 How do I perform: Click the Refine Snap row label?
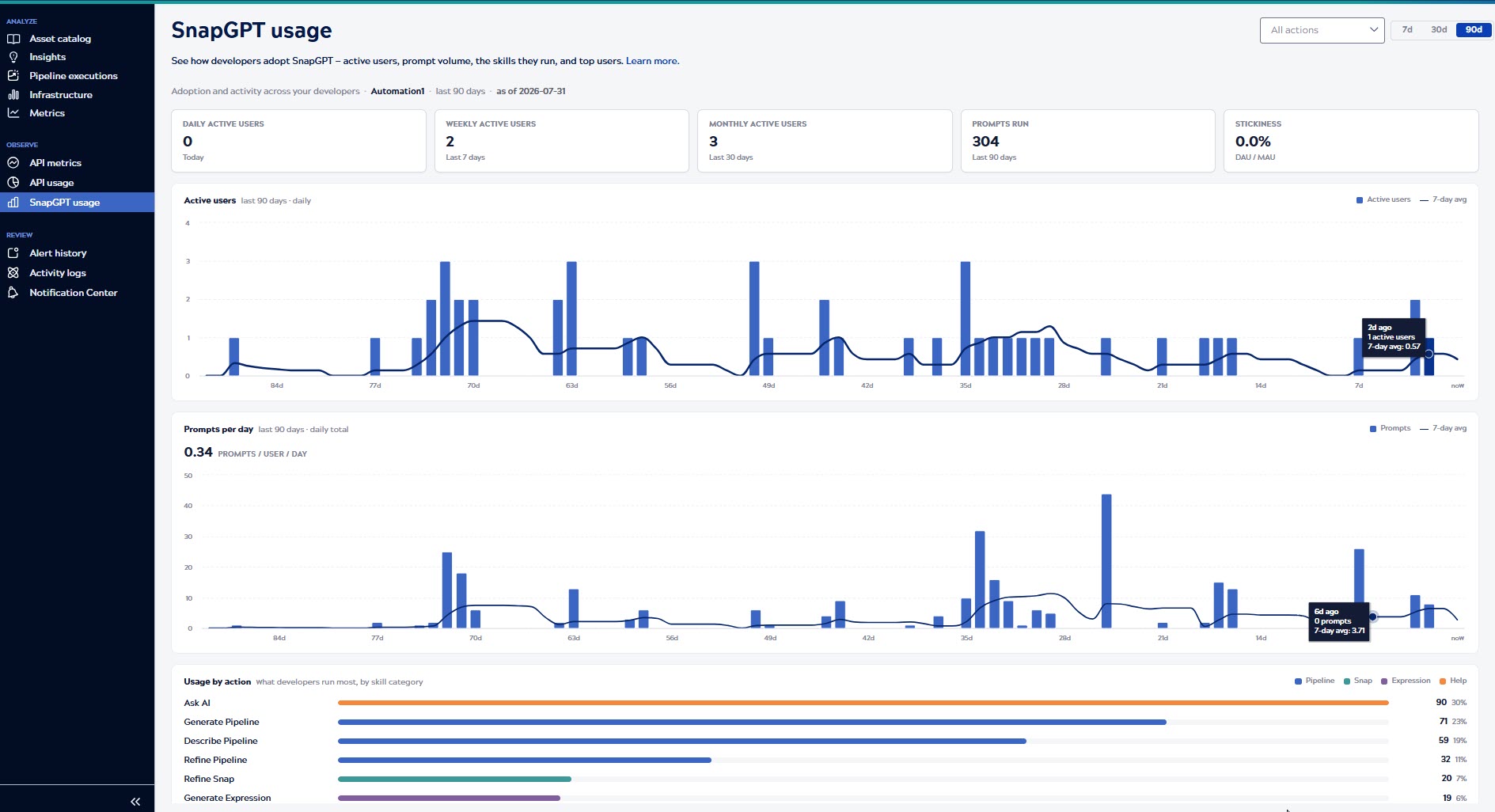click(x=209, y=779)
